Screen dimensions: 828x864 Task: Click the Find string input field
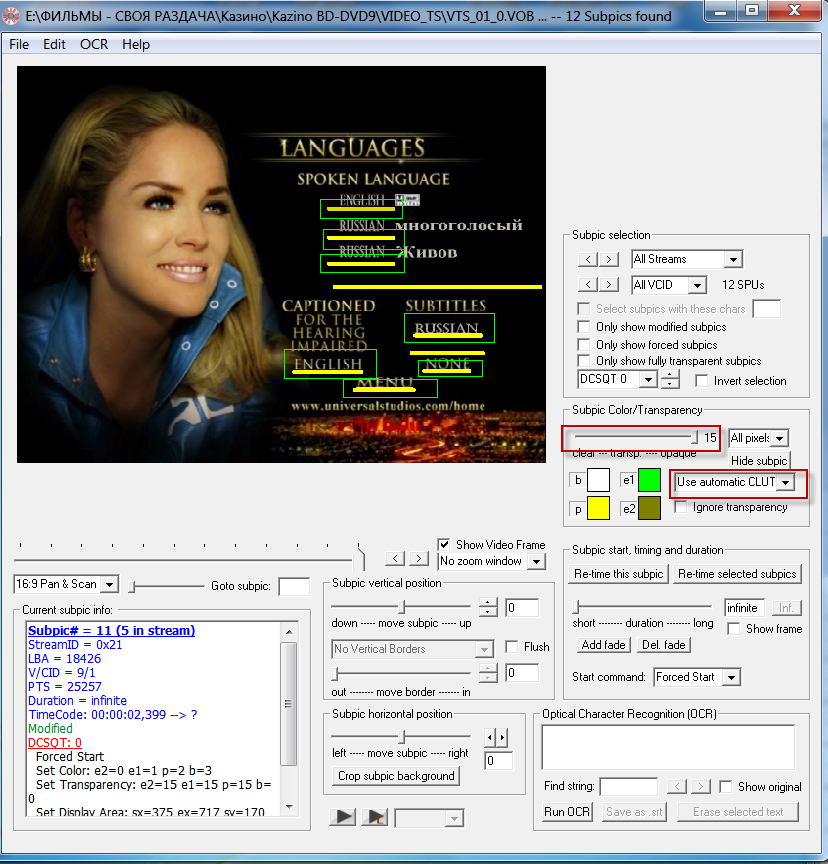point(629,786)
